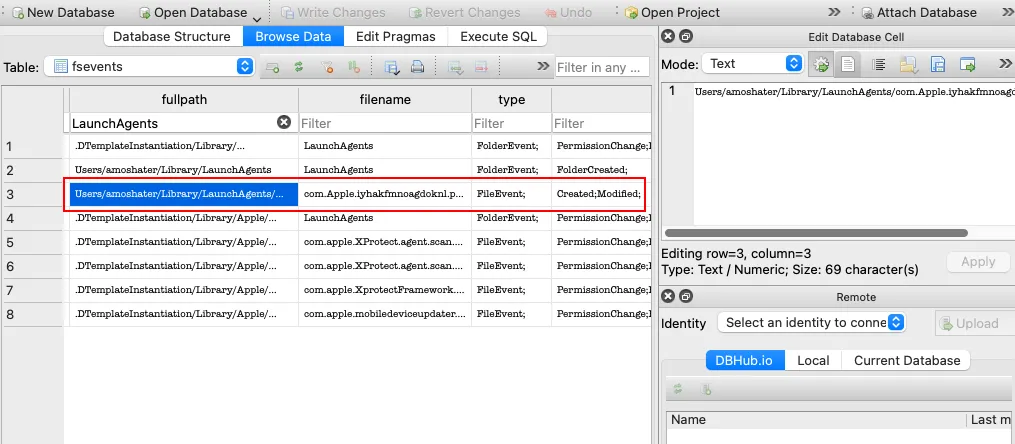Image resolution: width=1015 pixels, height=444 pixels.
Task: Click the import from file folder icon
Action: [909, 64]
